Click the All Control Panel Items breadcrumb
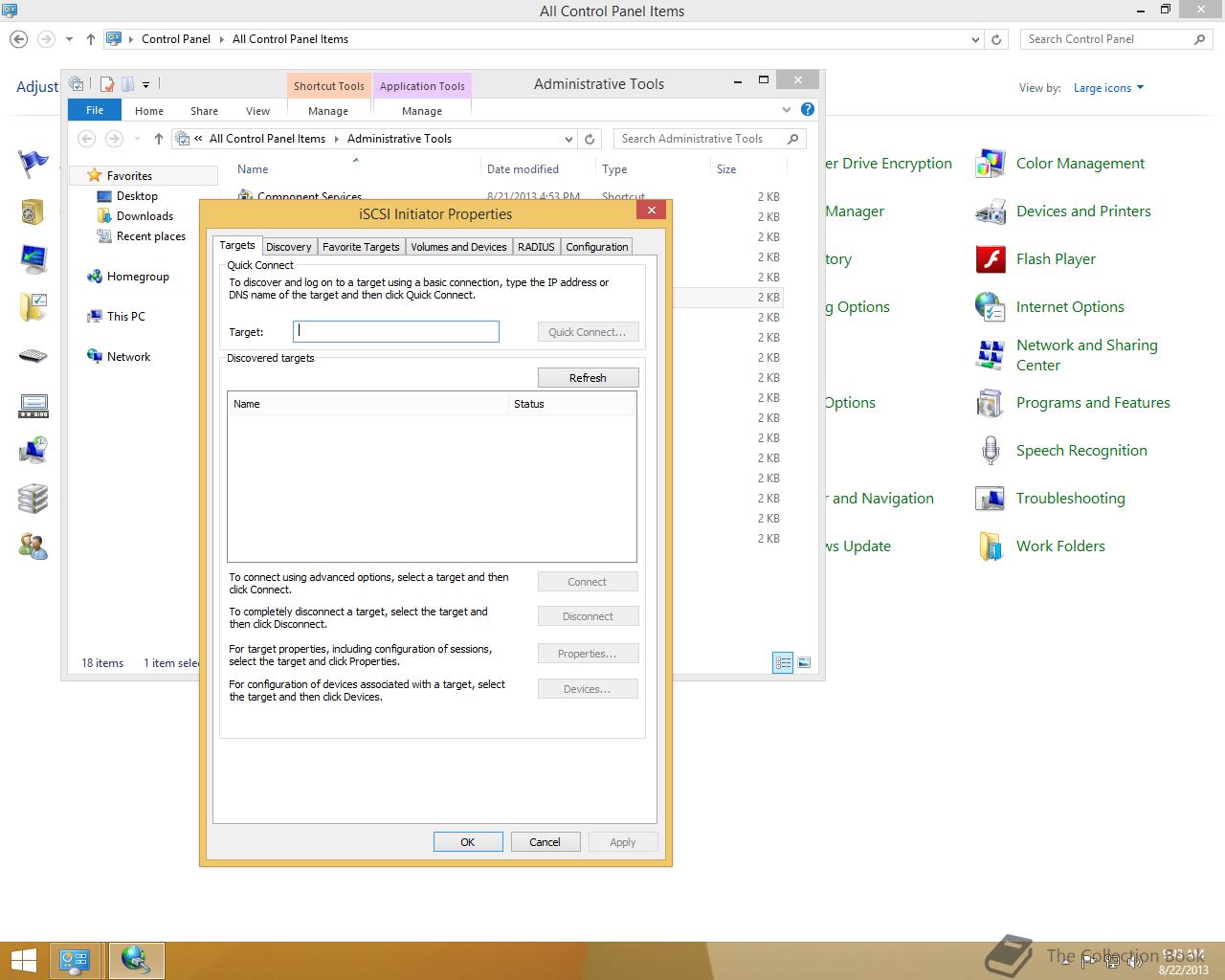 pos(290,39)
